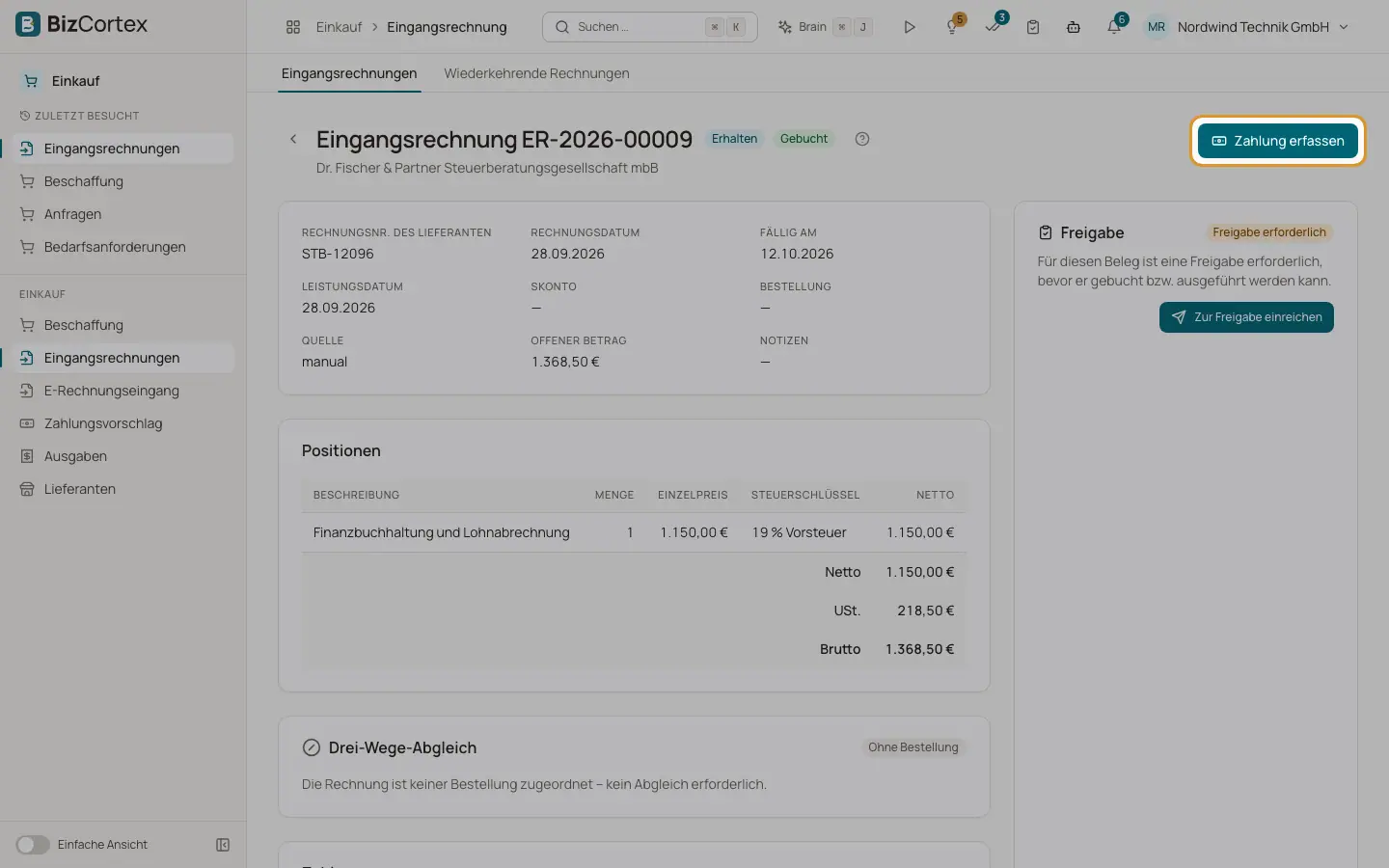Click the clock icon next to Zuletzt besucht
Screen dimensions: 1389x868
pos(25,116)
